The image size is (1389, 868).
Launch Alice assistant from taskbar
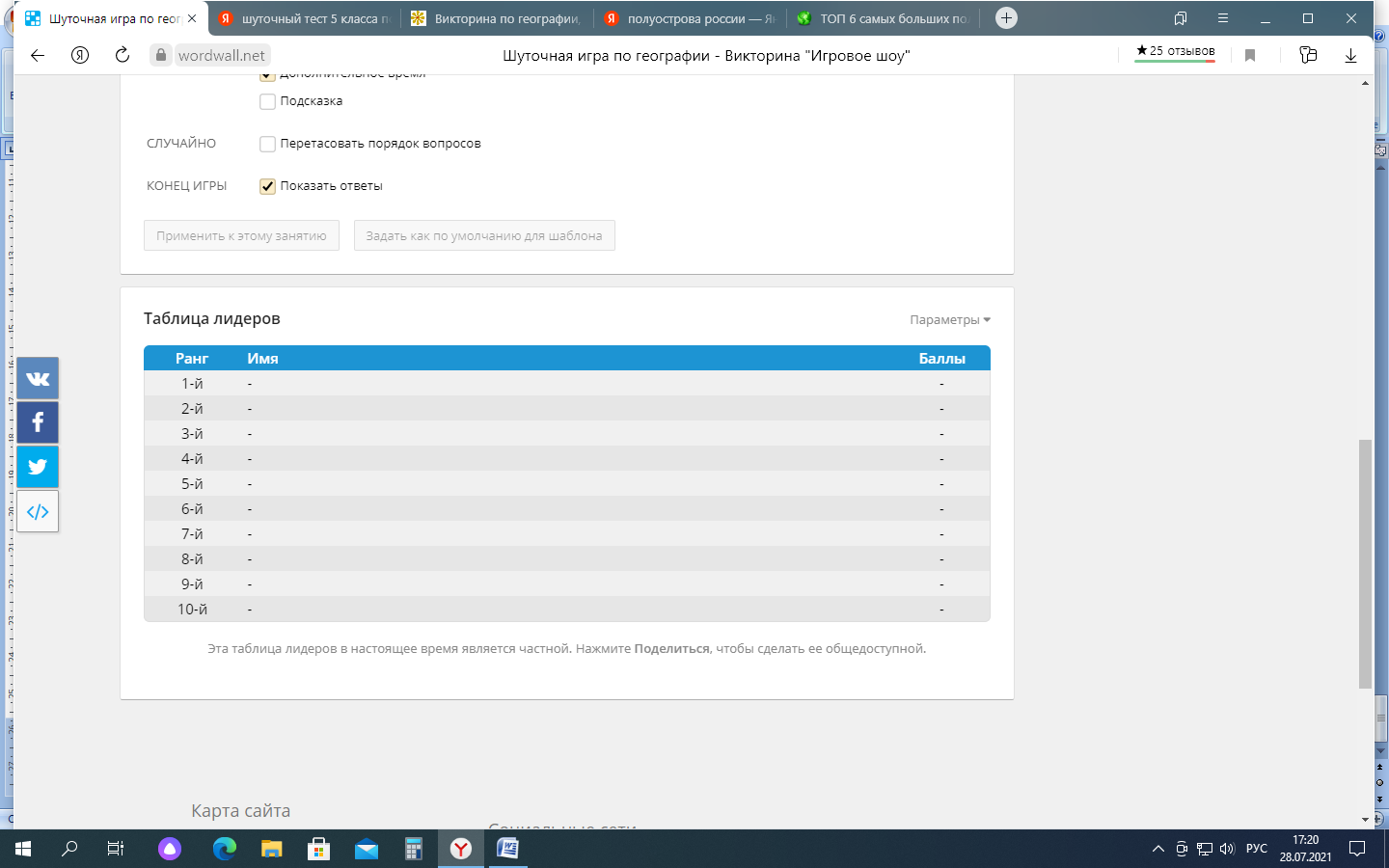[170, 849]
